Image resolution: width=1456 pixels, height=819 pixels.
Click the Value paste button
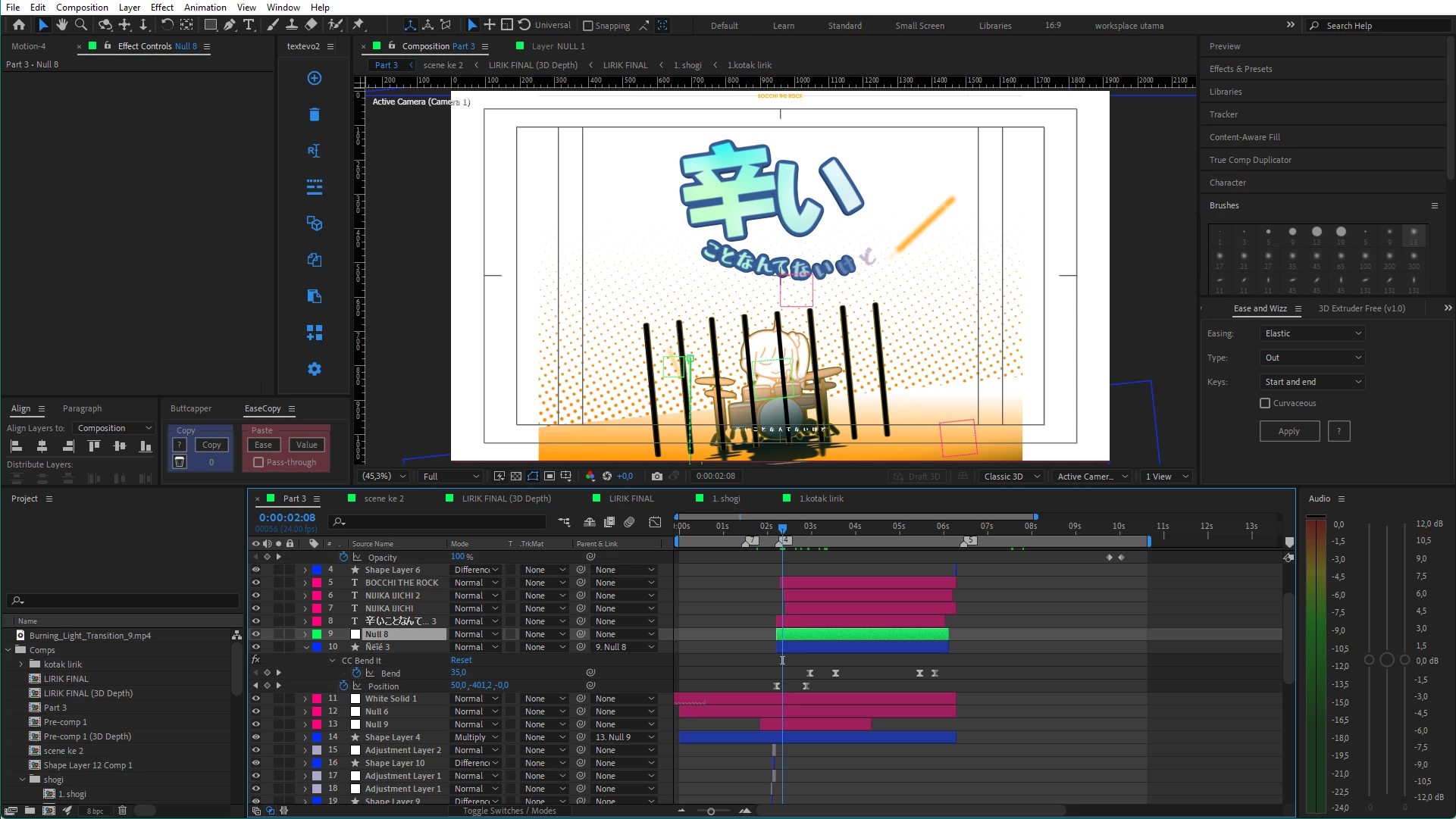pos(307,445)
